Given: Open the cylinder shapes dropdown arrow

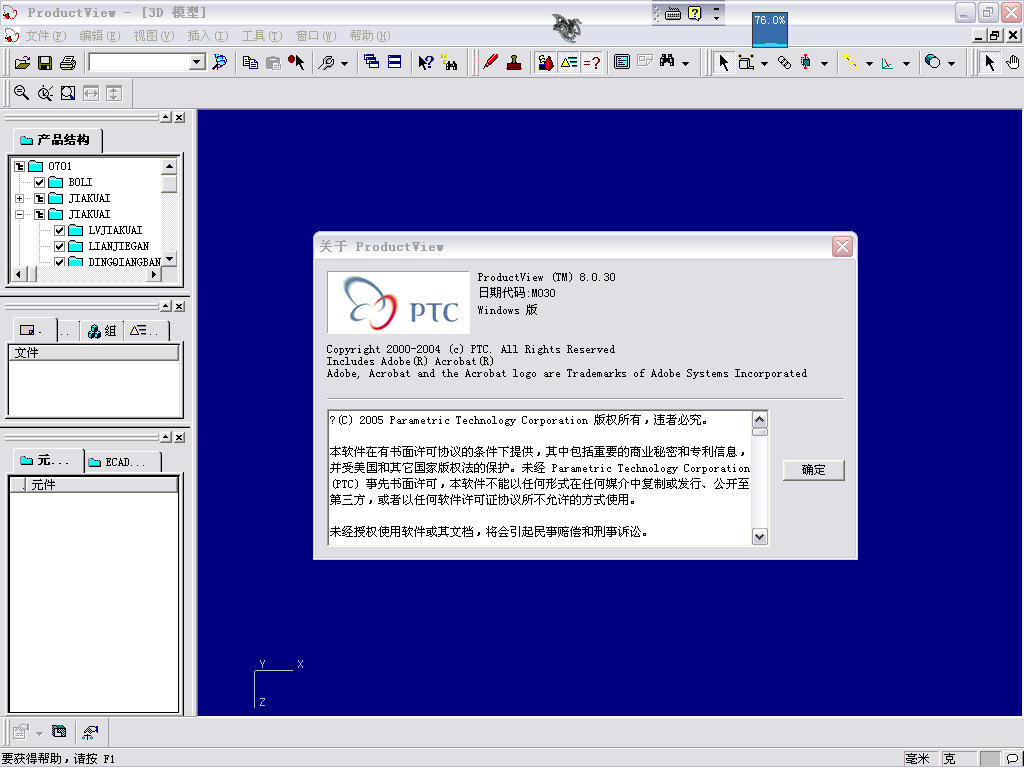Looking at the screenshot, I should pos(951,63).
